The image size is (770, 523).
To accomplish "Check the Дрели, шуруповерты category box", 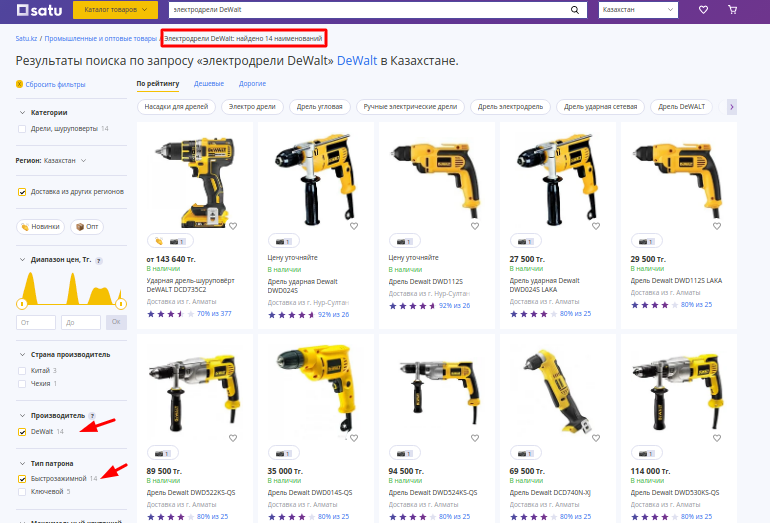I will coord(22,129).
